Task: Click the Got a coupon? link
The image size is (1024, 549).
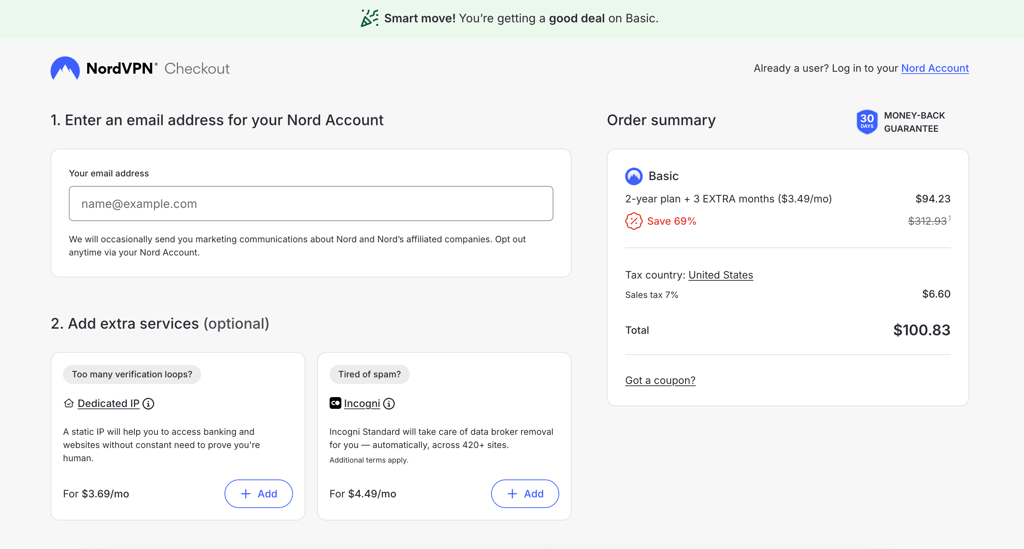Action: coord(660,380)
